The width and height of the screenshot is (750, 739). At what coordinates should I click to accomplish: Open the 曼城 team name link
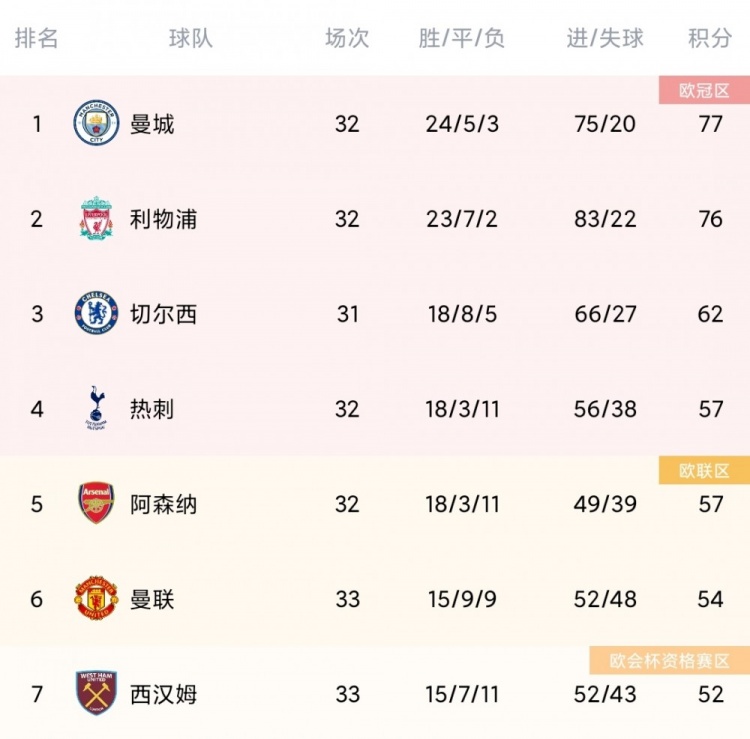[x=152, y=124]
